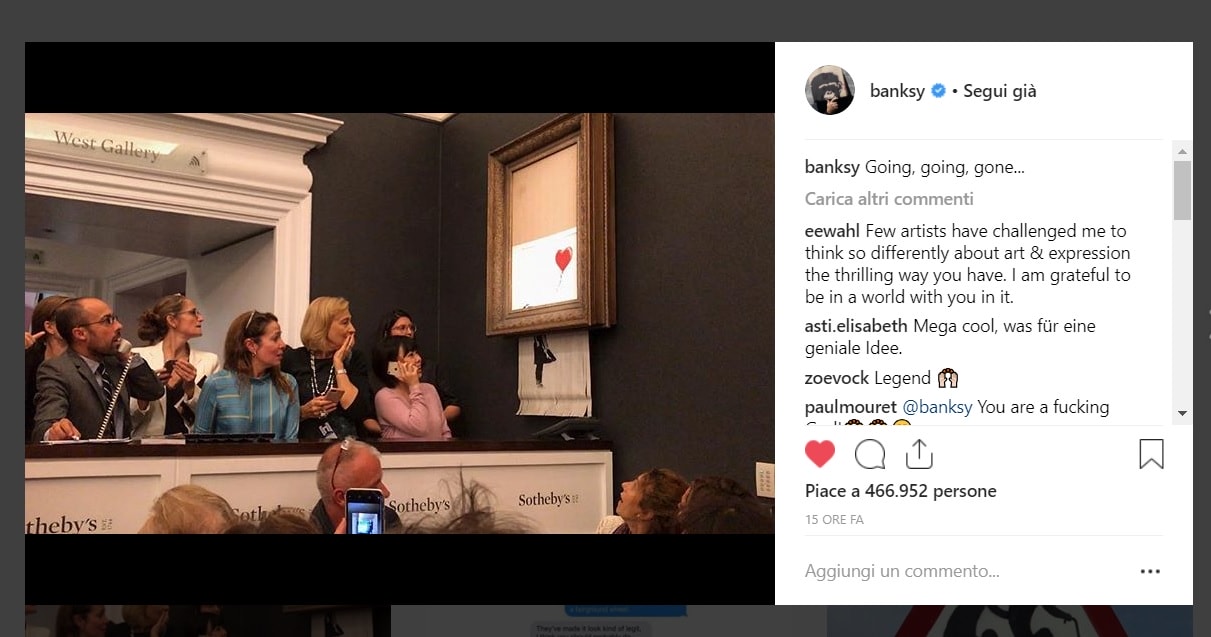Image resolution: width=1211 pixels, height=637 pixels.
Task: Open the three-dot options menu
Action: point(1150,572)
